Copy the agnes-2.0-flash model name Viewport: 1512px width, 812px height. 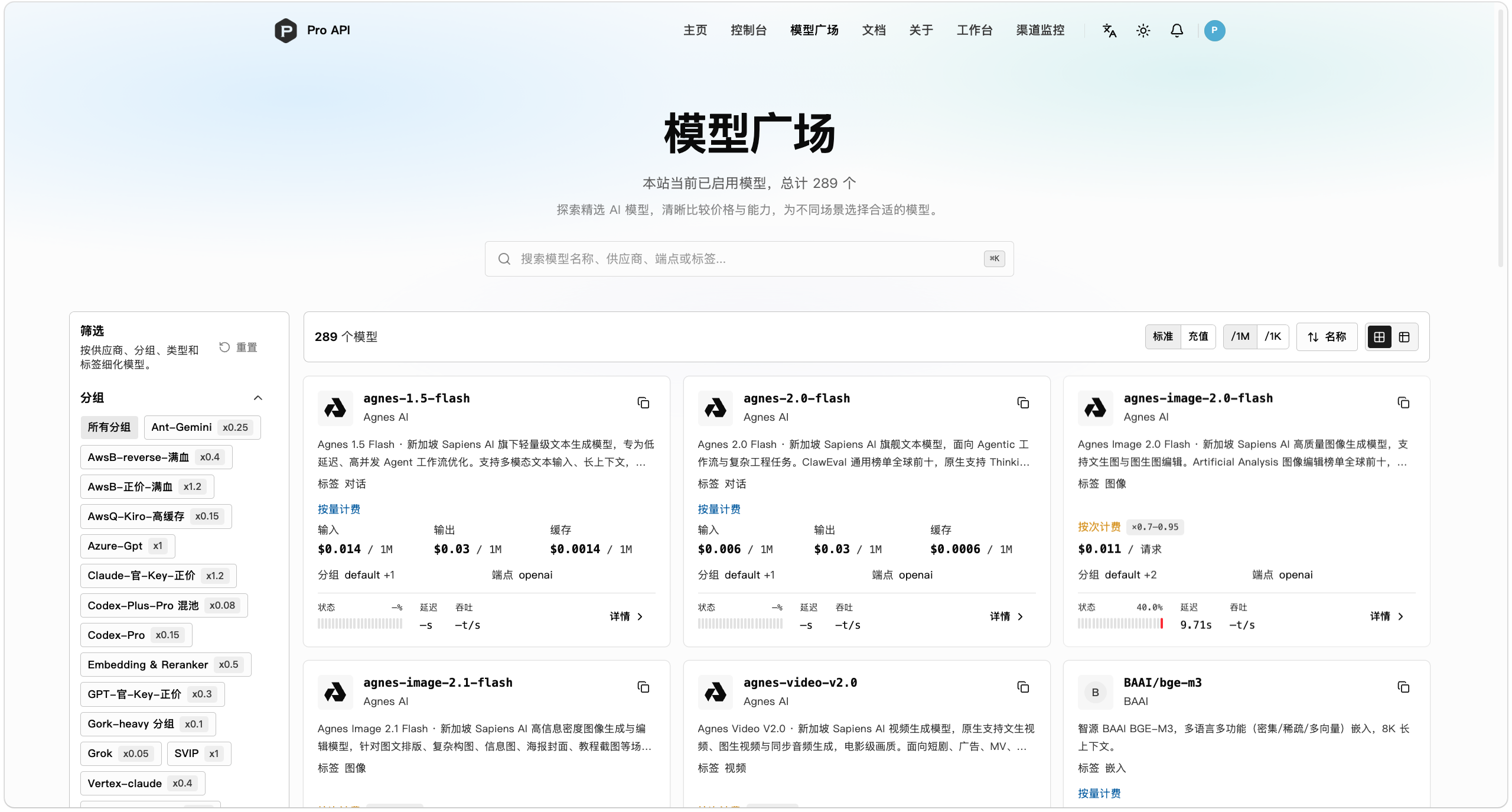point(1023,403)
